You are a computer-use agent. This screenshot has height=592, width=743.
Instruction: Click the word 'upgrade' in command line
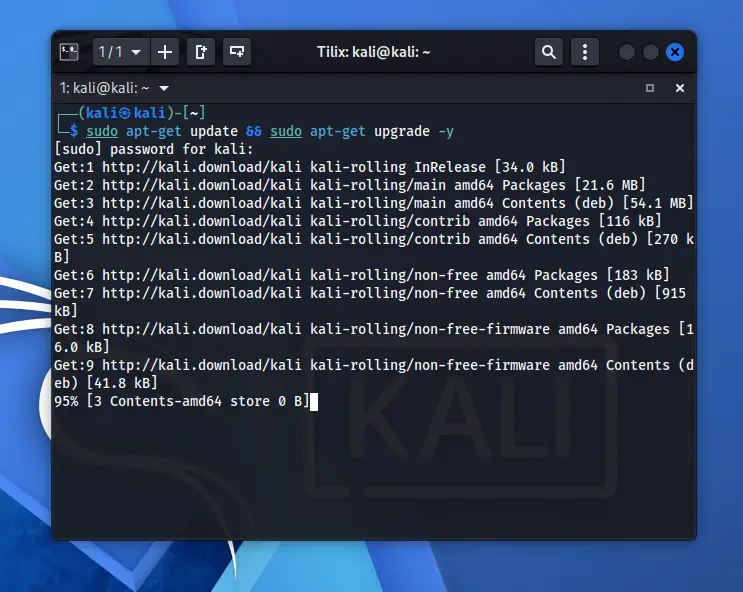click(402, 131)
